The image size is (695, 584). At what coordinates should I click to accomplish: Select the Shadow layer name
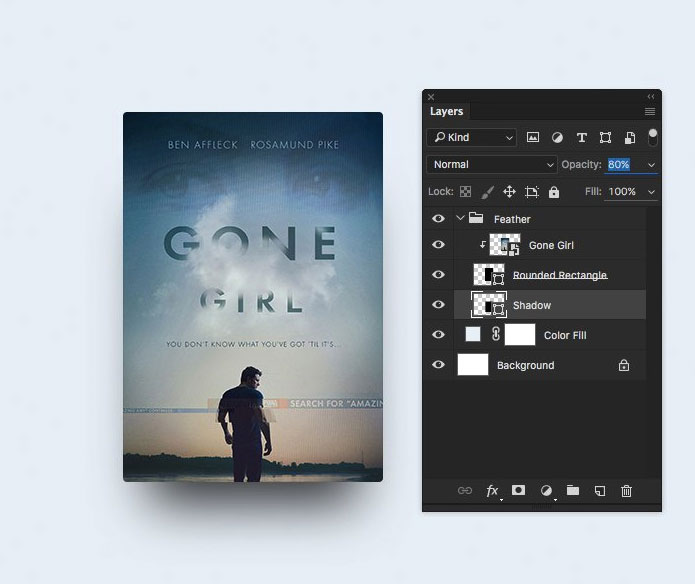[532, 305]
